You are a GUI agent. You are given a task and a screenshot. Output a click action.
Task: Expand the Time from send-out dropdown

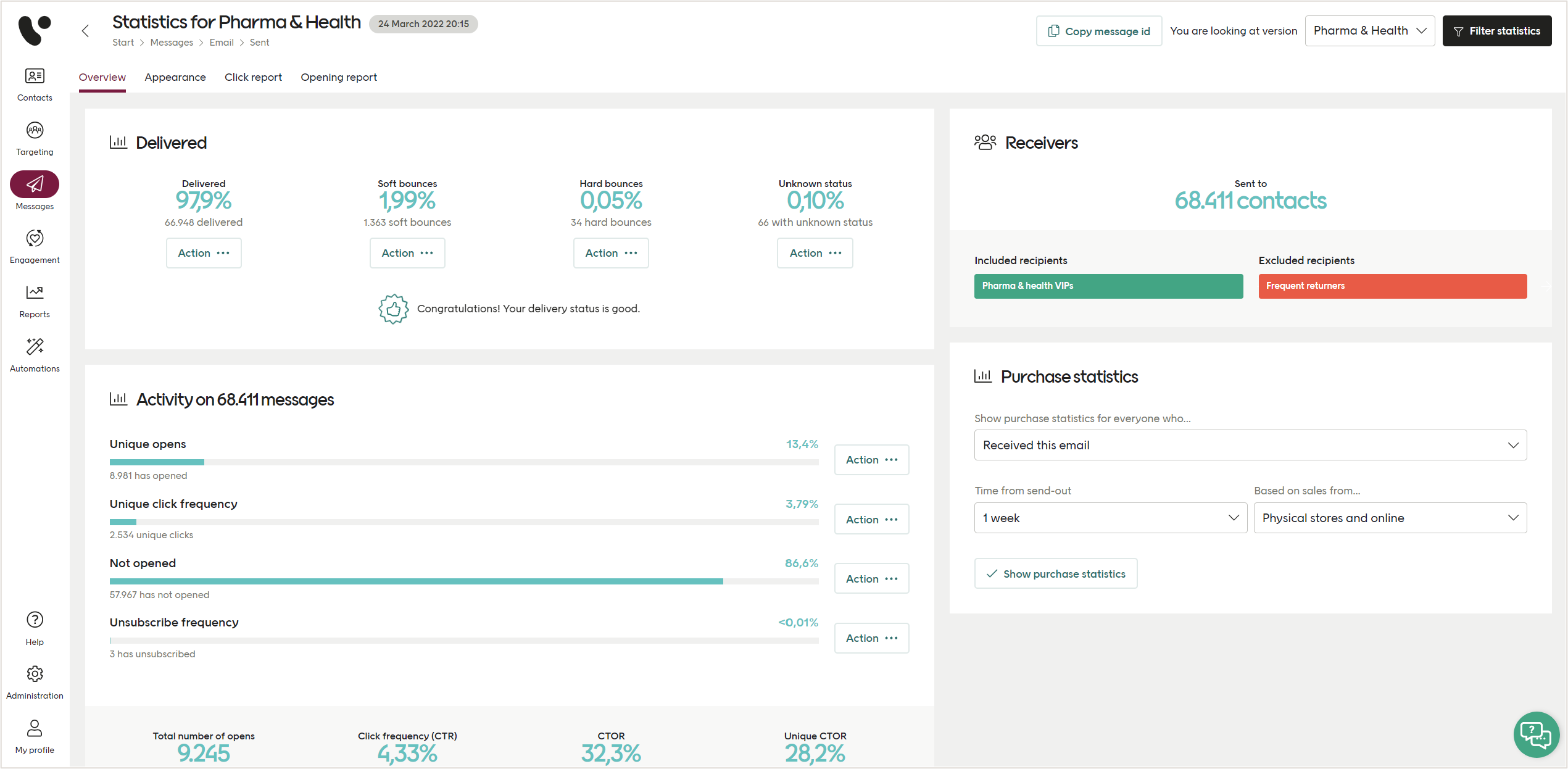click(x=1110, y=518)
